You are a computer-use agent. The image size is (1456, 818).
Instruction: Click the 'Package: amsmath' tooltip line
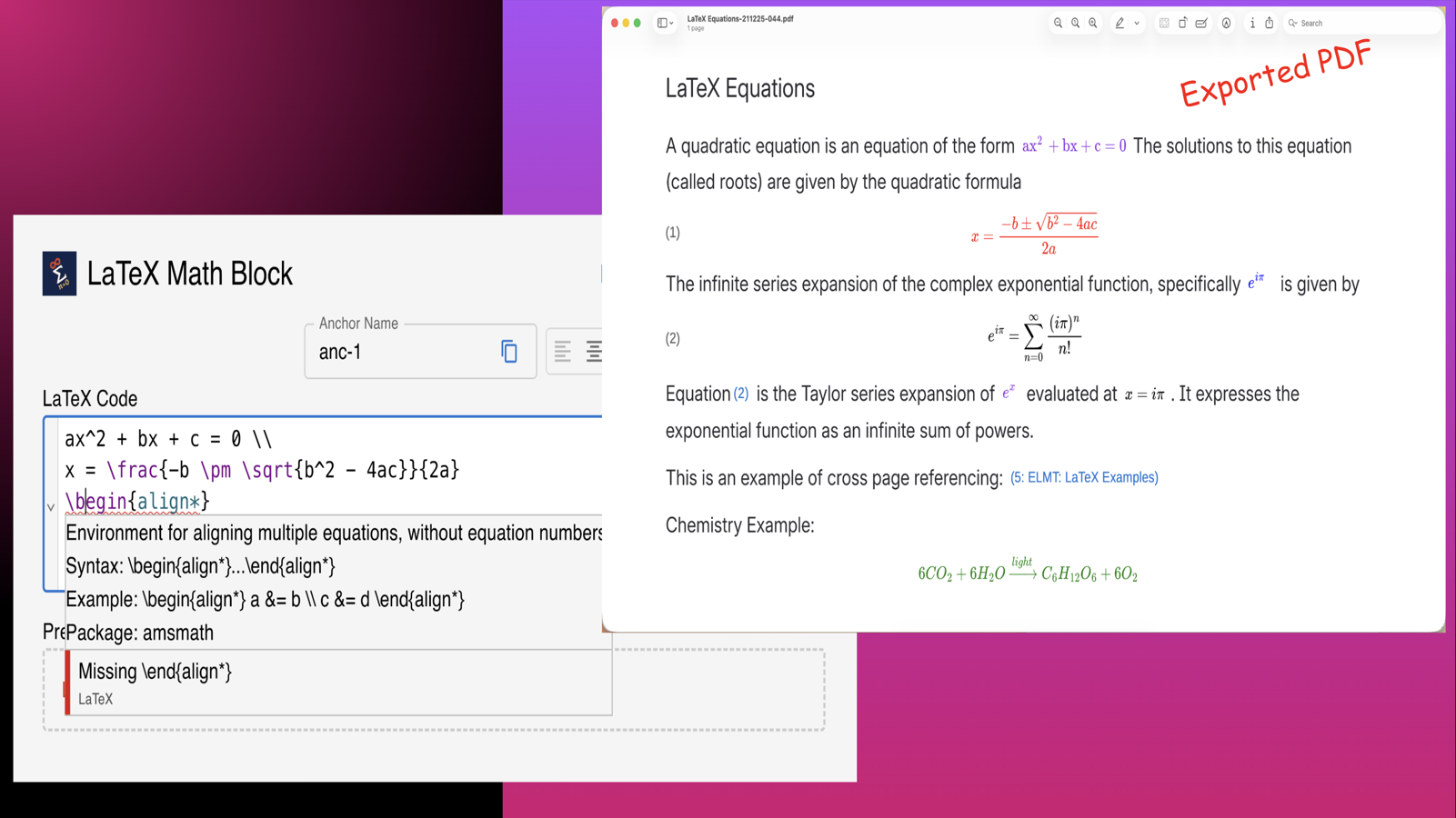point(140,633)
